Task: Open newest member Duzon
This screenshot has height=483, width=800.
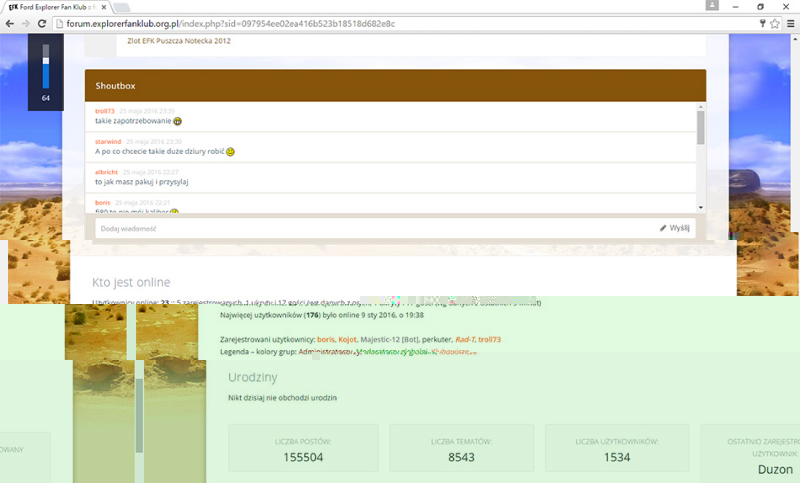Action: click(x=775, y=470)
